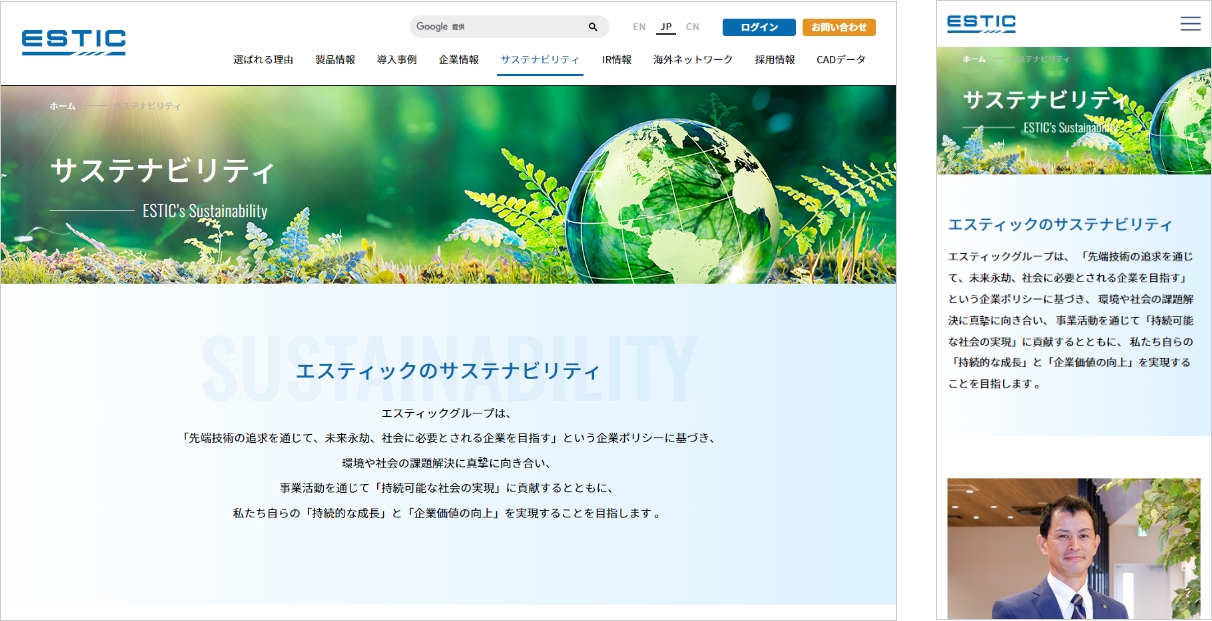The width and height of the screenshot is (1212, 621).
Task: Expand 企業情報 navigation menu
Action: (x=459, y=60)
